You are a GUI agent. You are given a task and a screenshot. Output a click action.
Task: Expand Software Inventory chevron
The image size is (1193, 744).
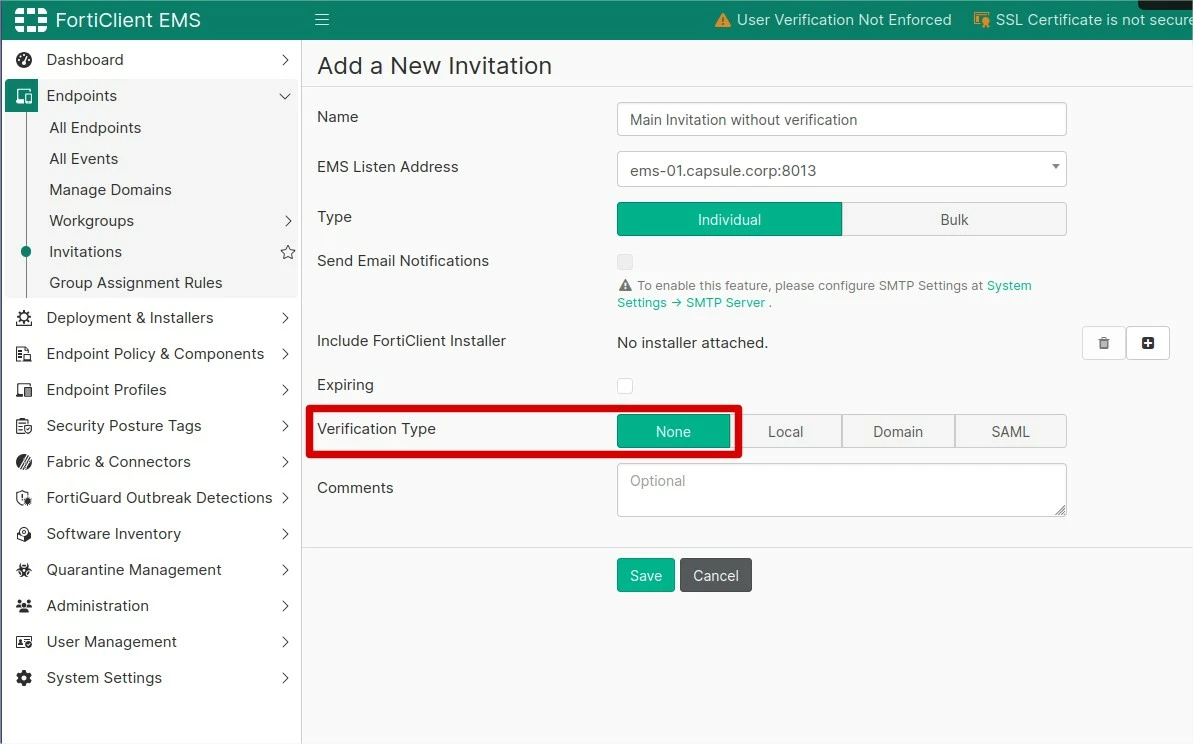point(285,534)
